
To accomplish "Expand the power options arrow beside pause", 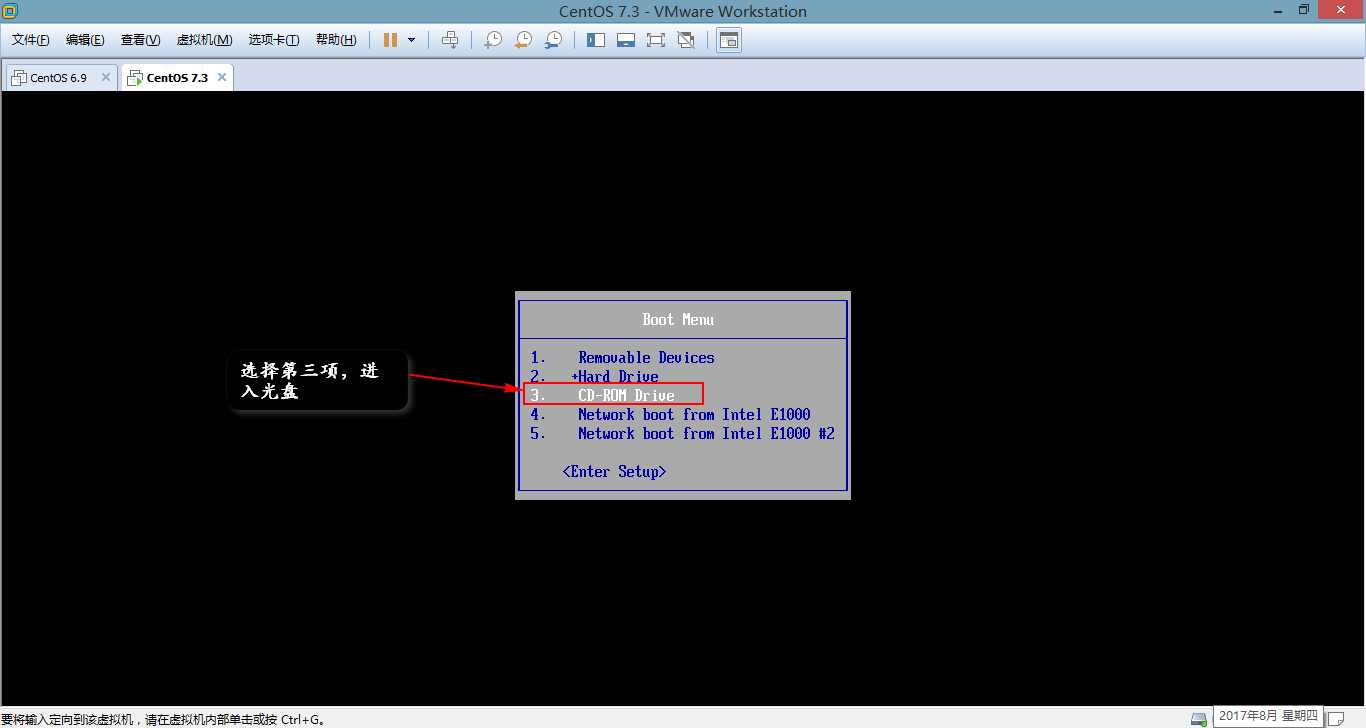I will tap(411, 40).
